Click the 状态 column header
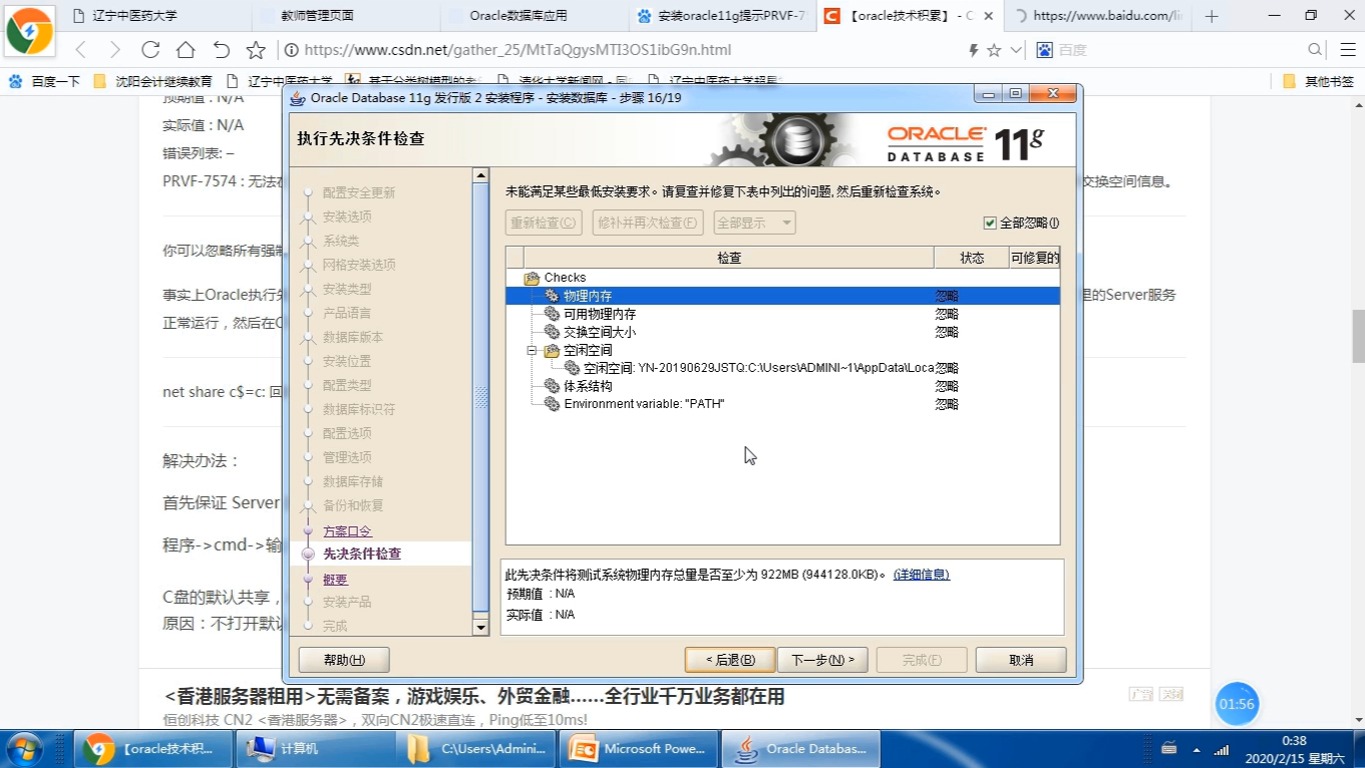Image resolution: width=1365 pixels, height=768 pixels. click(971, 258)
